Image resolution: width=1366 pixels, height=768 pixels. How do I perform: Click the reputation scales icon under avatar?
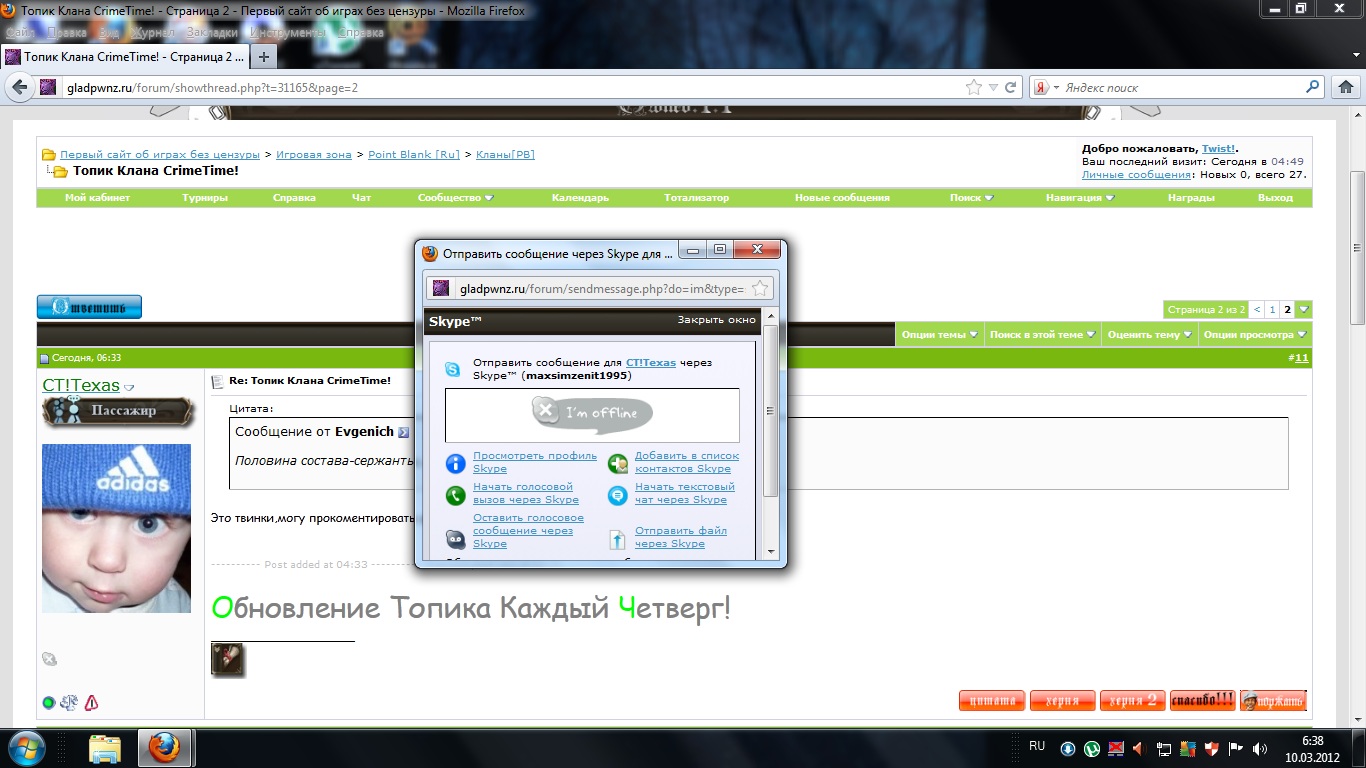[x=69, y=703]
